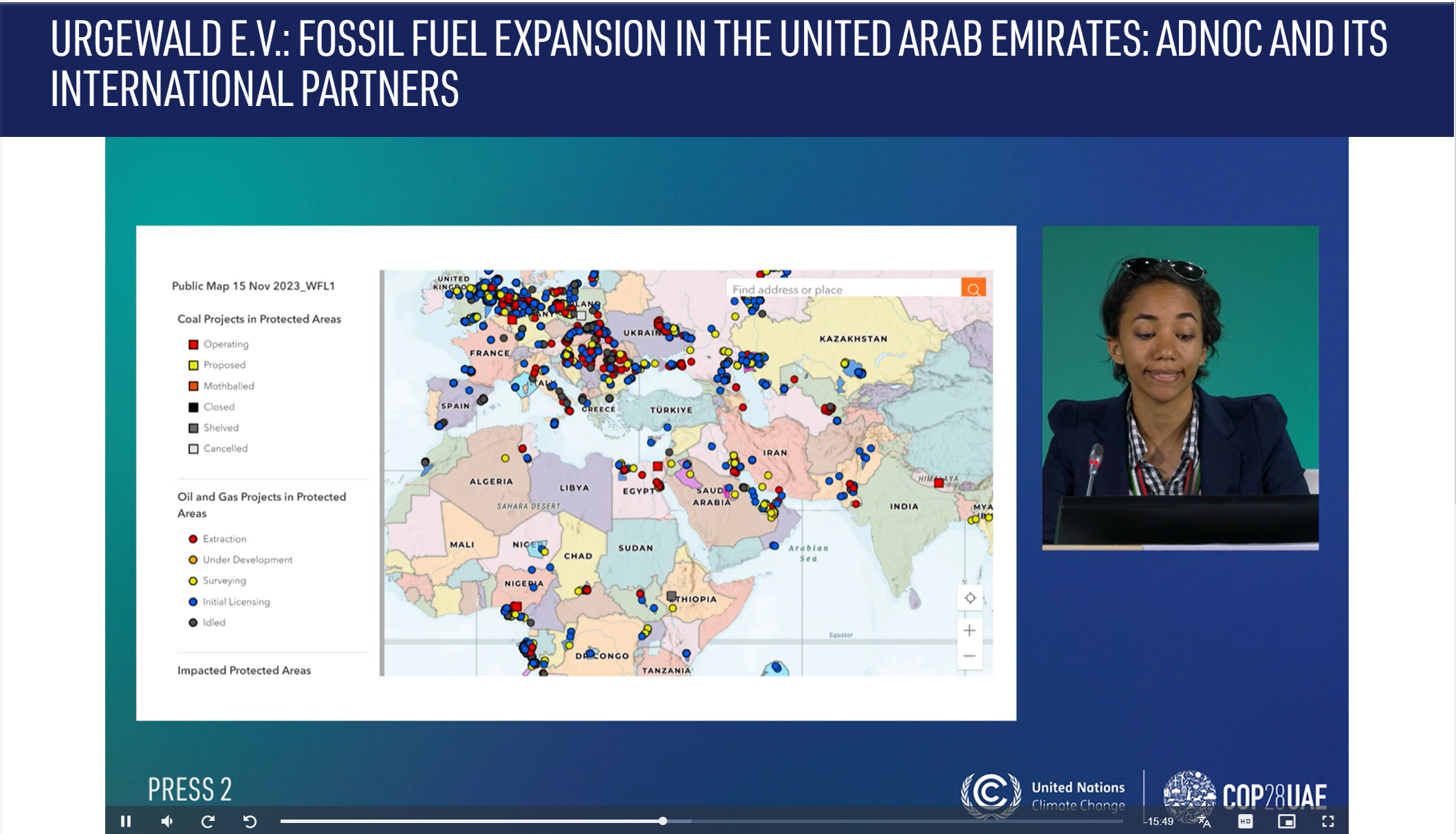1456x834 pixels.
Task: Click the remaining time display -15:49
Action: coord(1159,822)
